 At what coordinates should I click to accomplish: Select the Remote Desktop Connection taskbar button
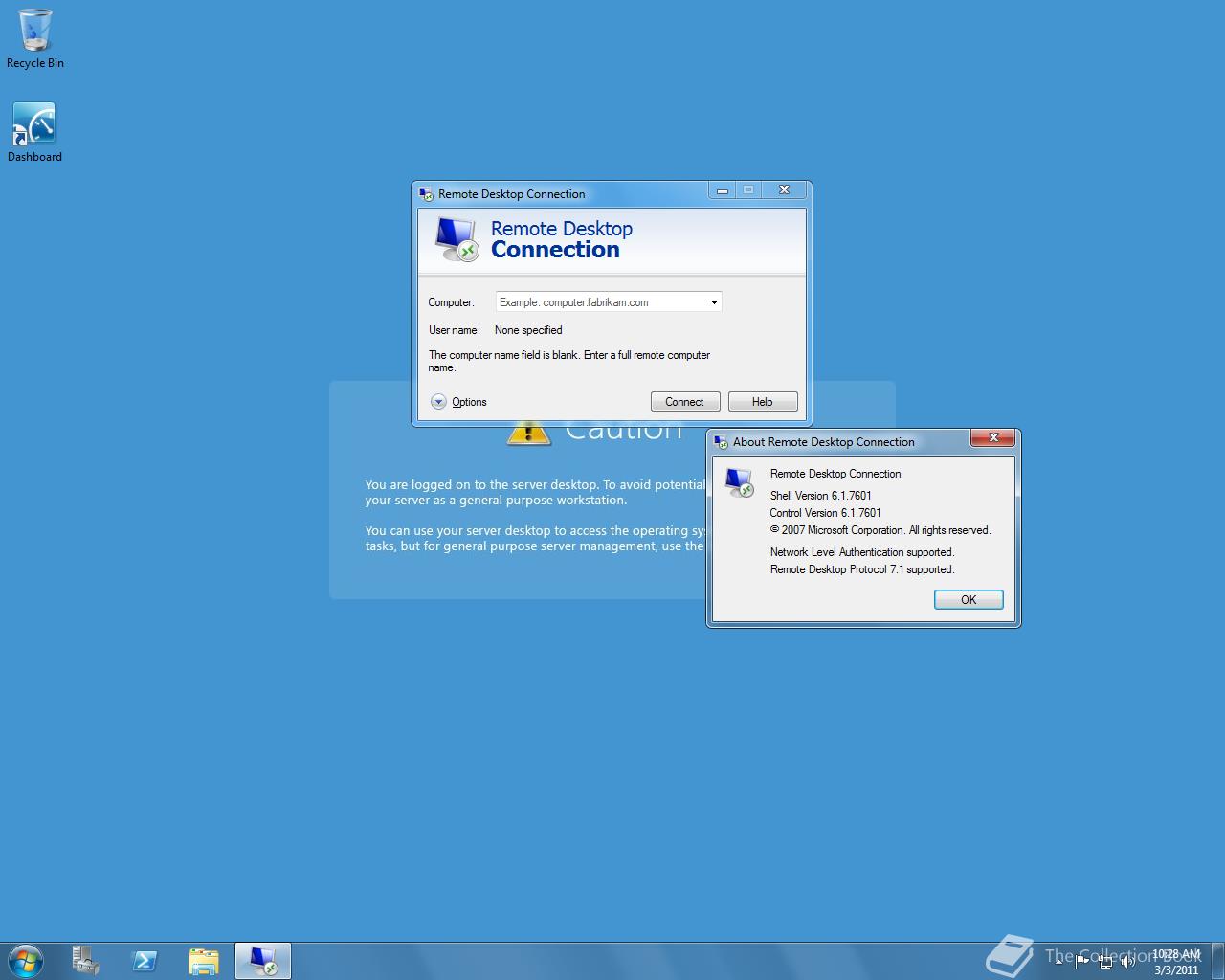pyautogui.click(x=262, y=960)
